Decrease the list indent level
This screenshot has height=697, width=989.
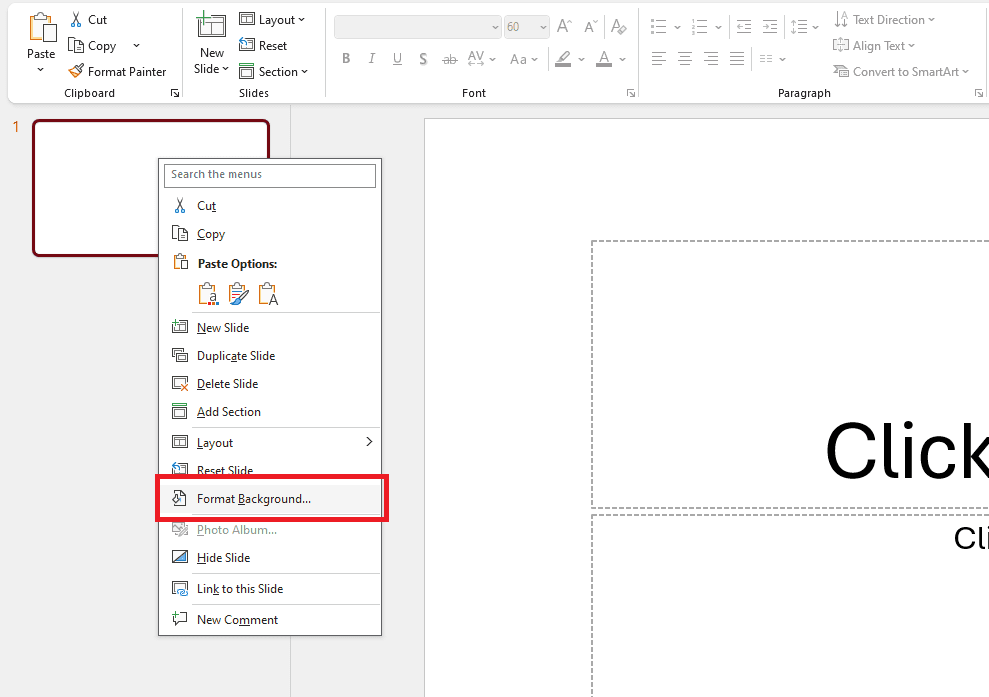click(x=744, y=26)
